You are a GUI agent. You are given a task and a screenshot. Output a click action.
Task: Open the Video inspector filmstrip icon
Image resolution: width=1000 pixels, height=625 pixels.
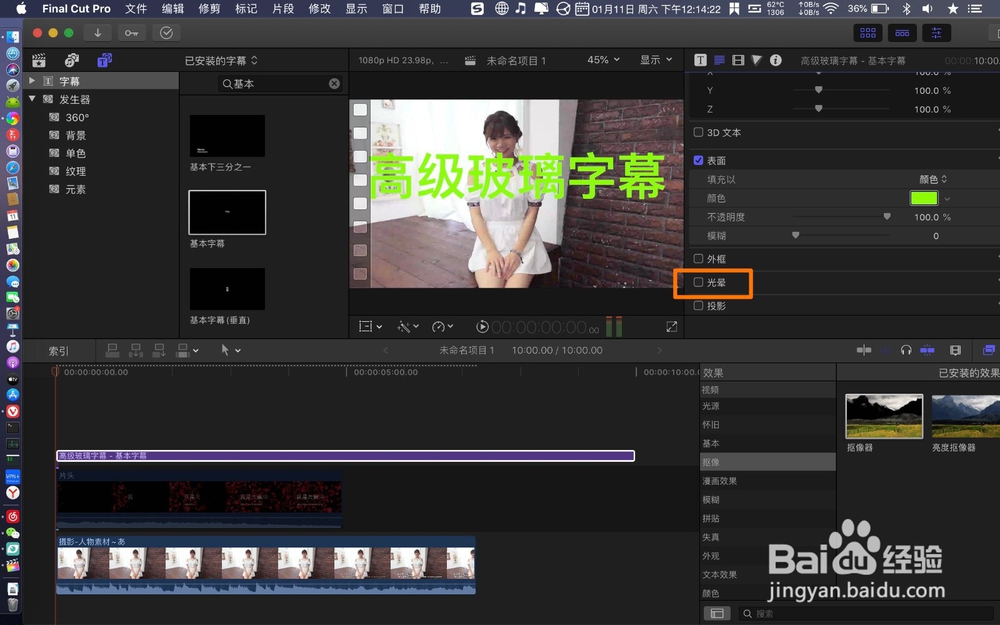point(739,60)
